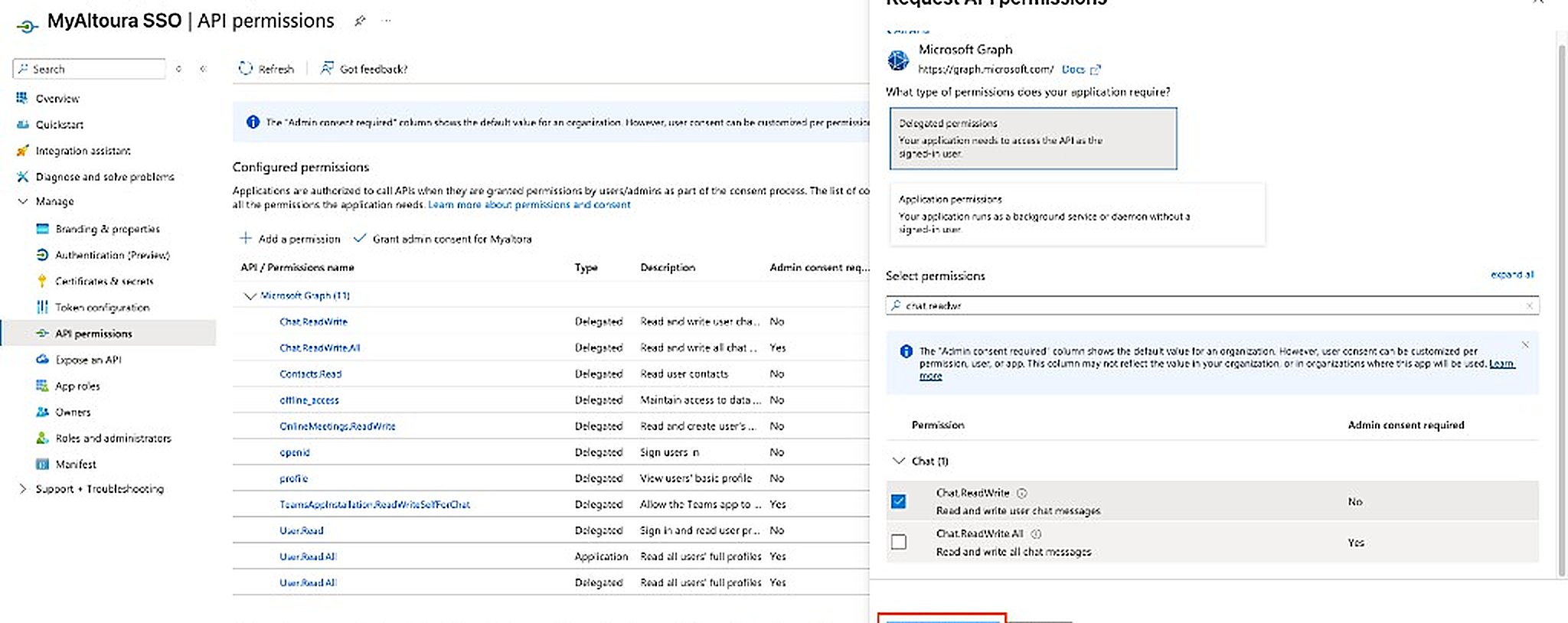Open Quickstart in the sidebar
The height and width of the screenshot is (623, 1568).
tap(59, 124)
